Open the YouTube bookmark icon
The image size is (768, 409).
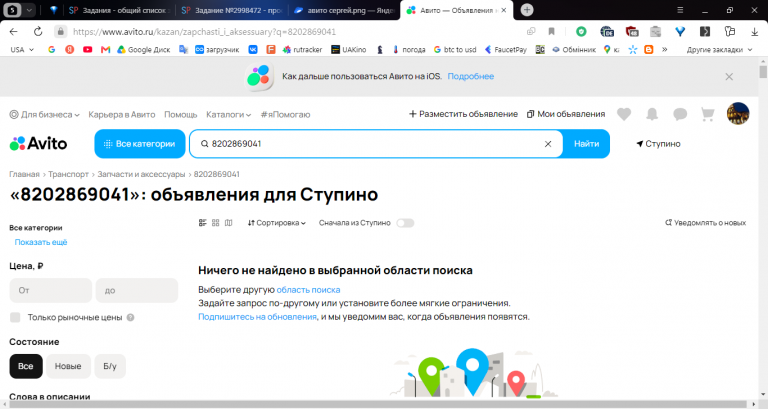click(88, 49)
